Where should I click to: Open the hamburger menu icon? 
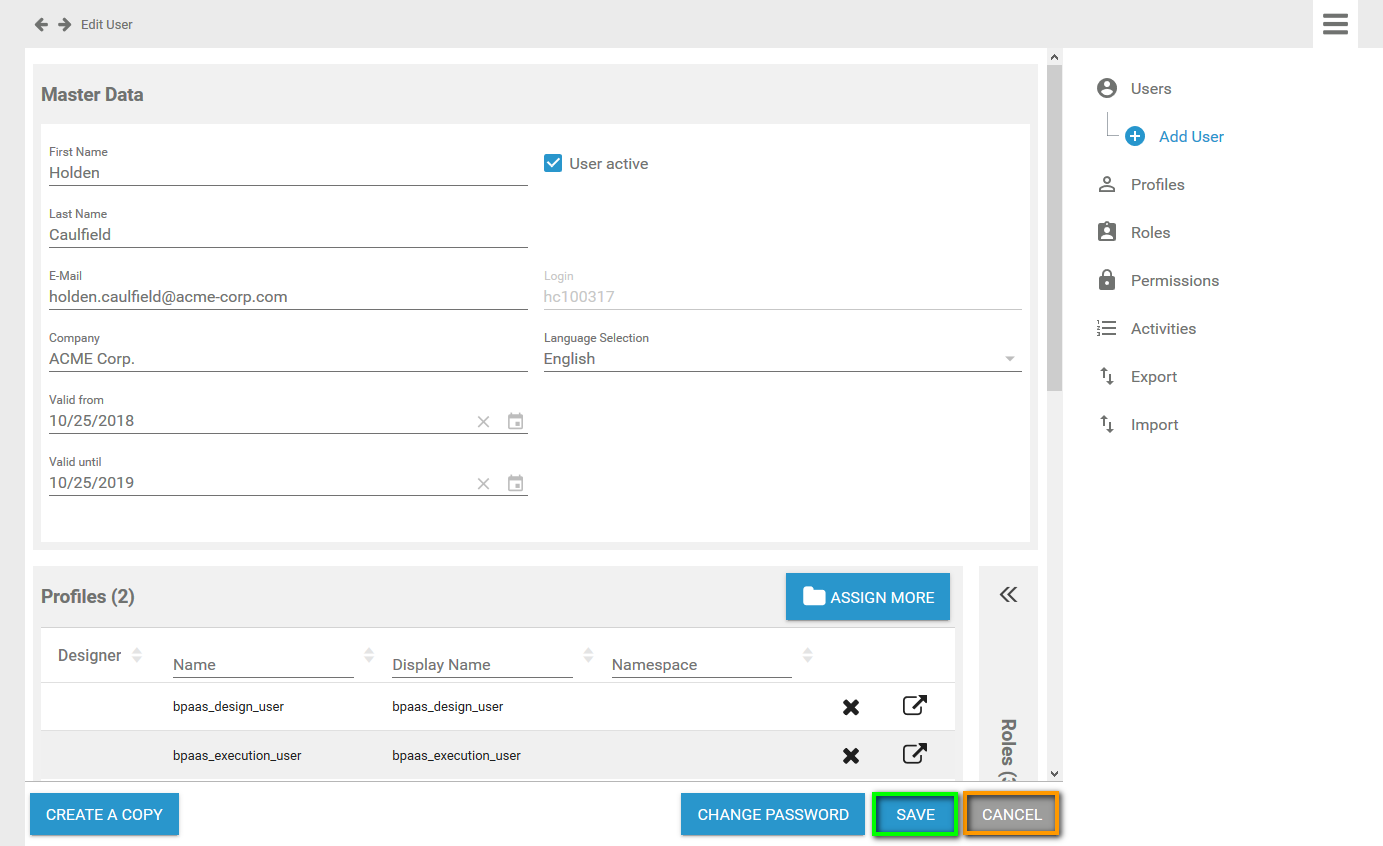[1335, 24]
